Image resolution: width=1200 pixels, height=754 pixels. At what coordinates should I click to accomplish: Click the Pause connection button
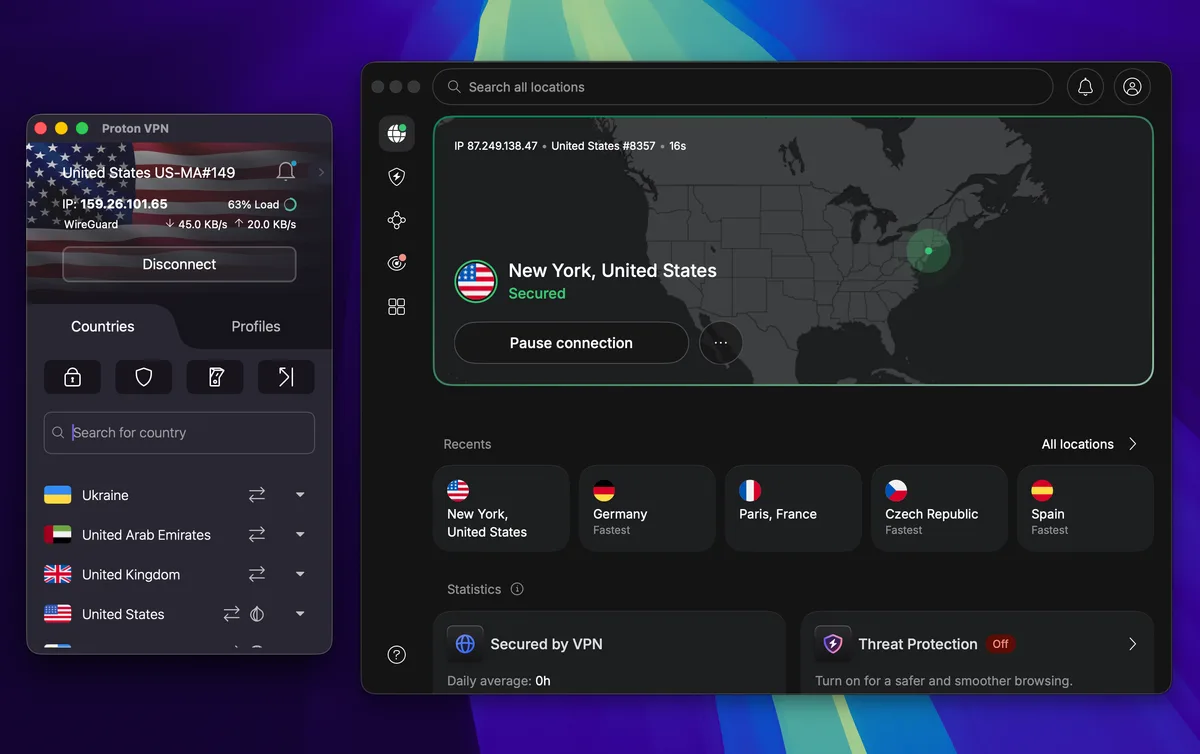[571, 343]
